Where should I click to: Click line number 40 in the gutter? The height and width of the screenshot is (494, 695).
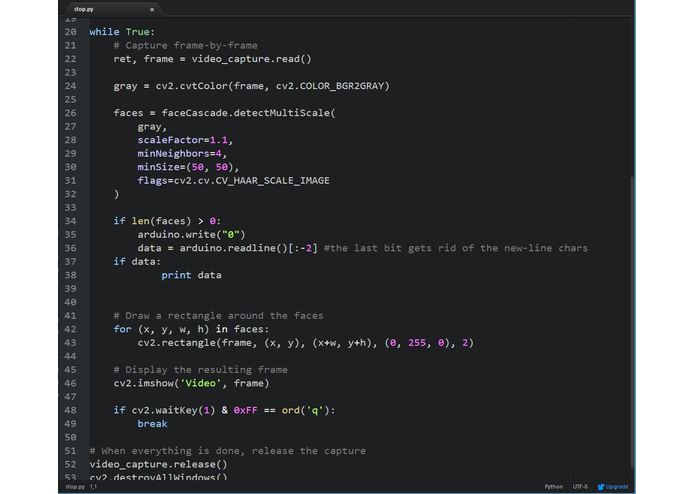(70, 302)
